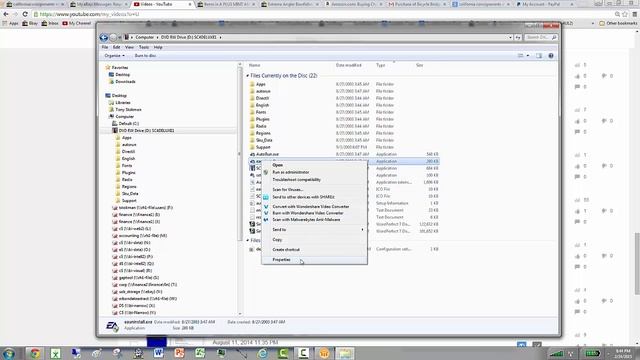Click the network signal icon in system tray
Viewport: 640px width, 360px height.
coord(556,353)
